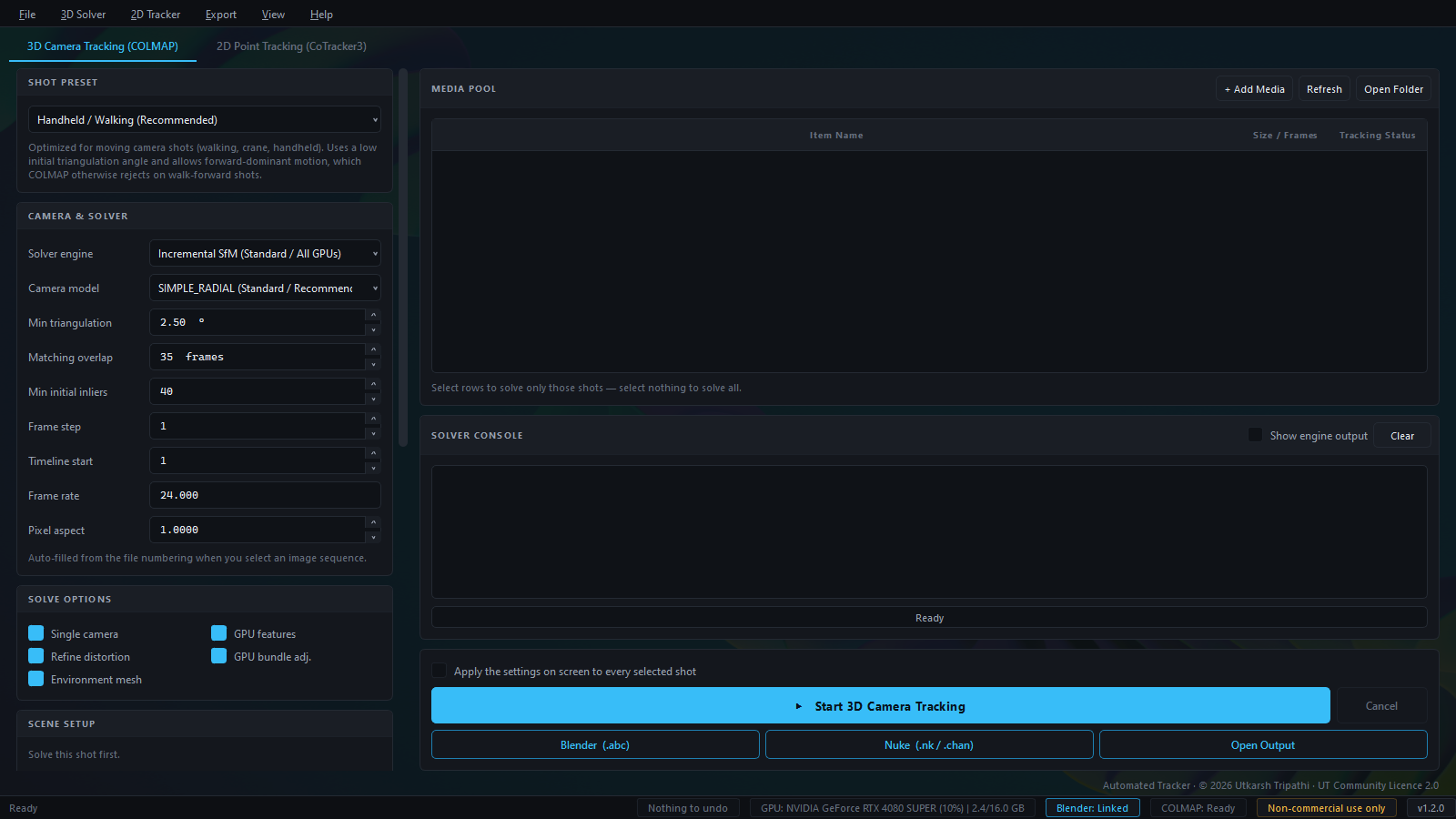Click the GPU NVIDIA GeForce status entry
The width and height of the screenshot is (1456, 819).
tap(893, 808)
